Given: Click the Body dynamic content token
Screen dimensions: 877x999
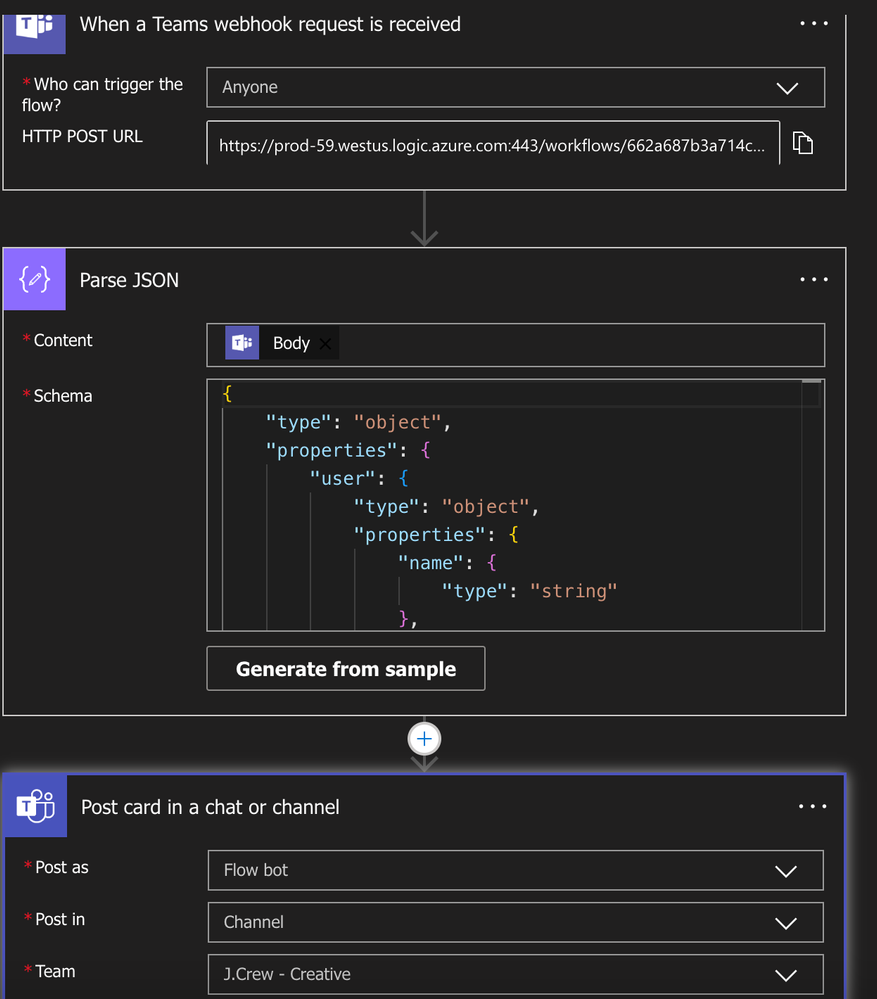Looking at the screenshot, I should 282,343.
